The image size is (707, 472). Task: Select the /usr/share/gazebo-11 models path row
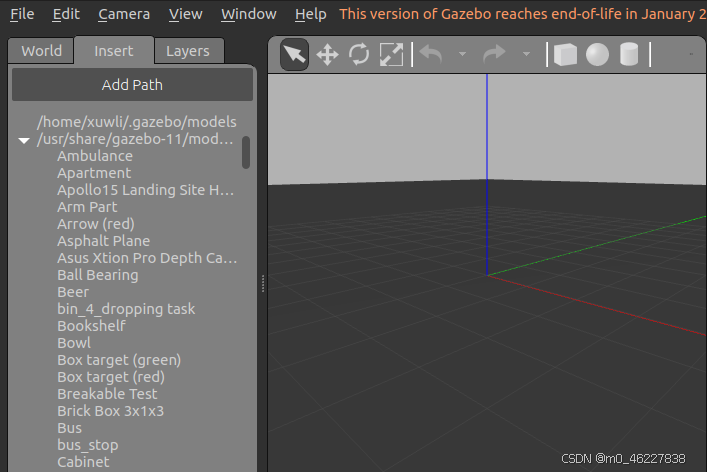(135, 139)
